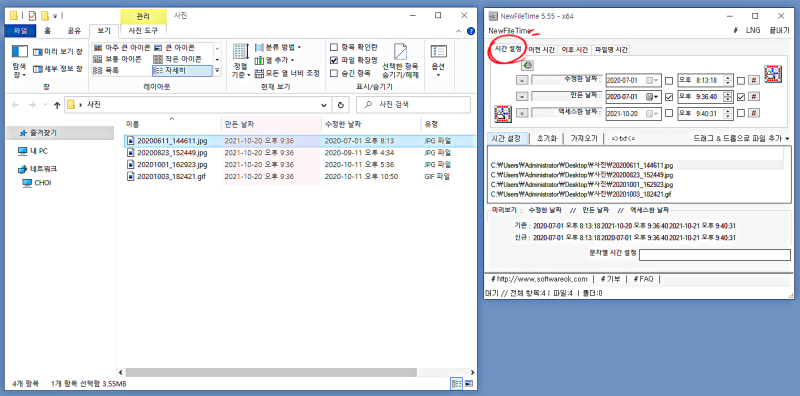Open the address bar history dropdown
This screenshot has height=396, width=800.
tap(323, 105)
